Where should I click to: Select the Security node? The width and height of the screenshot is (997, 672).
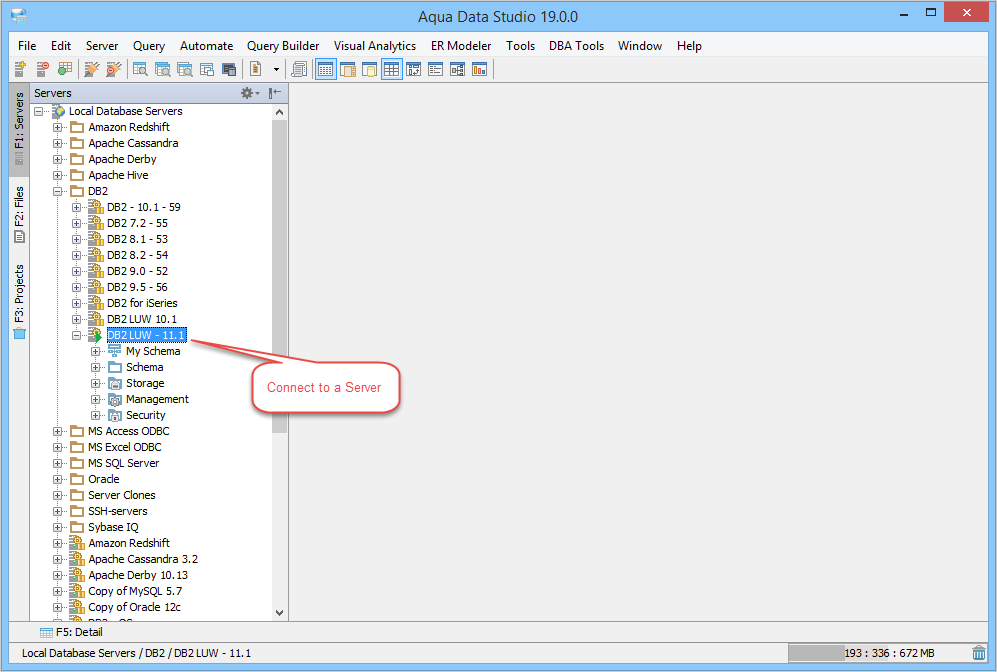[x=146, y=415]
